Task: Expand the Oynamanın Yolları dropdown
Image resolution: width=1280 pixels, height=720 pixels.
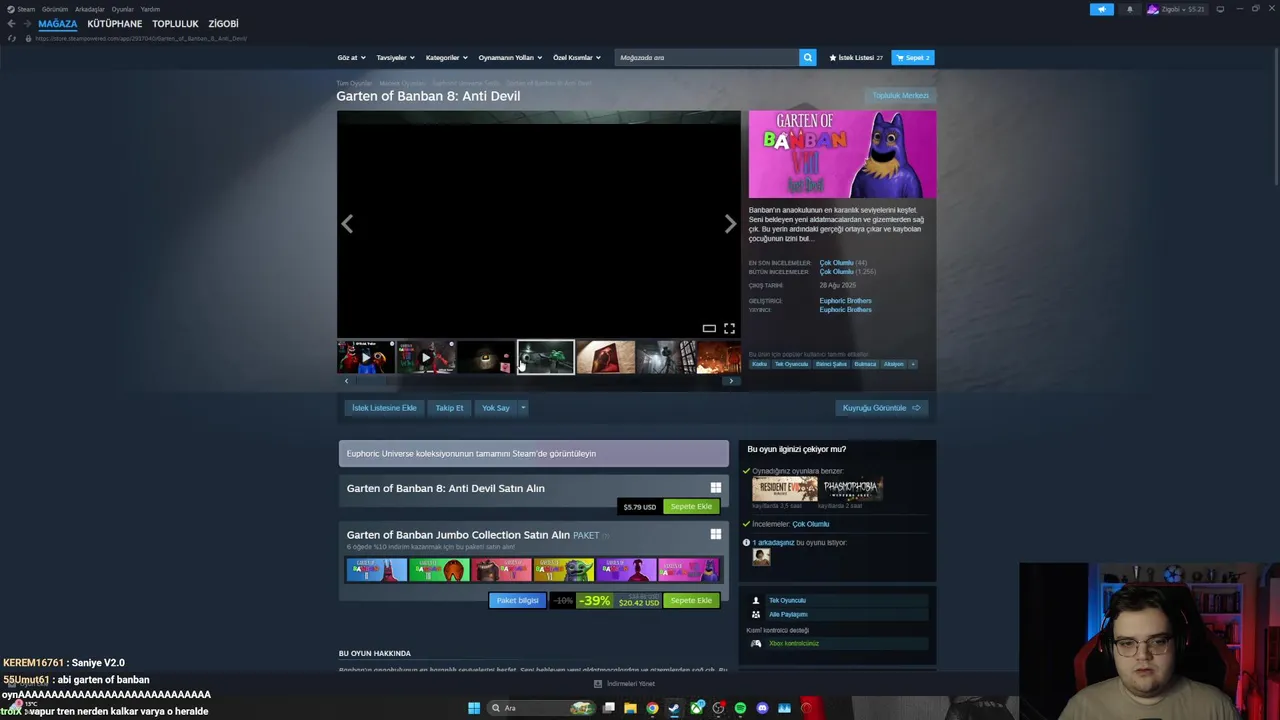Action: (510, 57)
